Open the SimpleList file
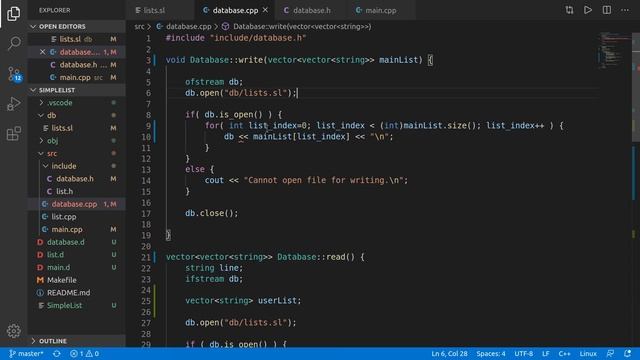Image resolution: width=640 pixels, height=360 pixels. [76, 305]
